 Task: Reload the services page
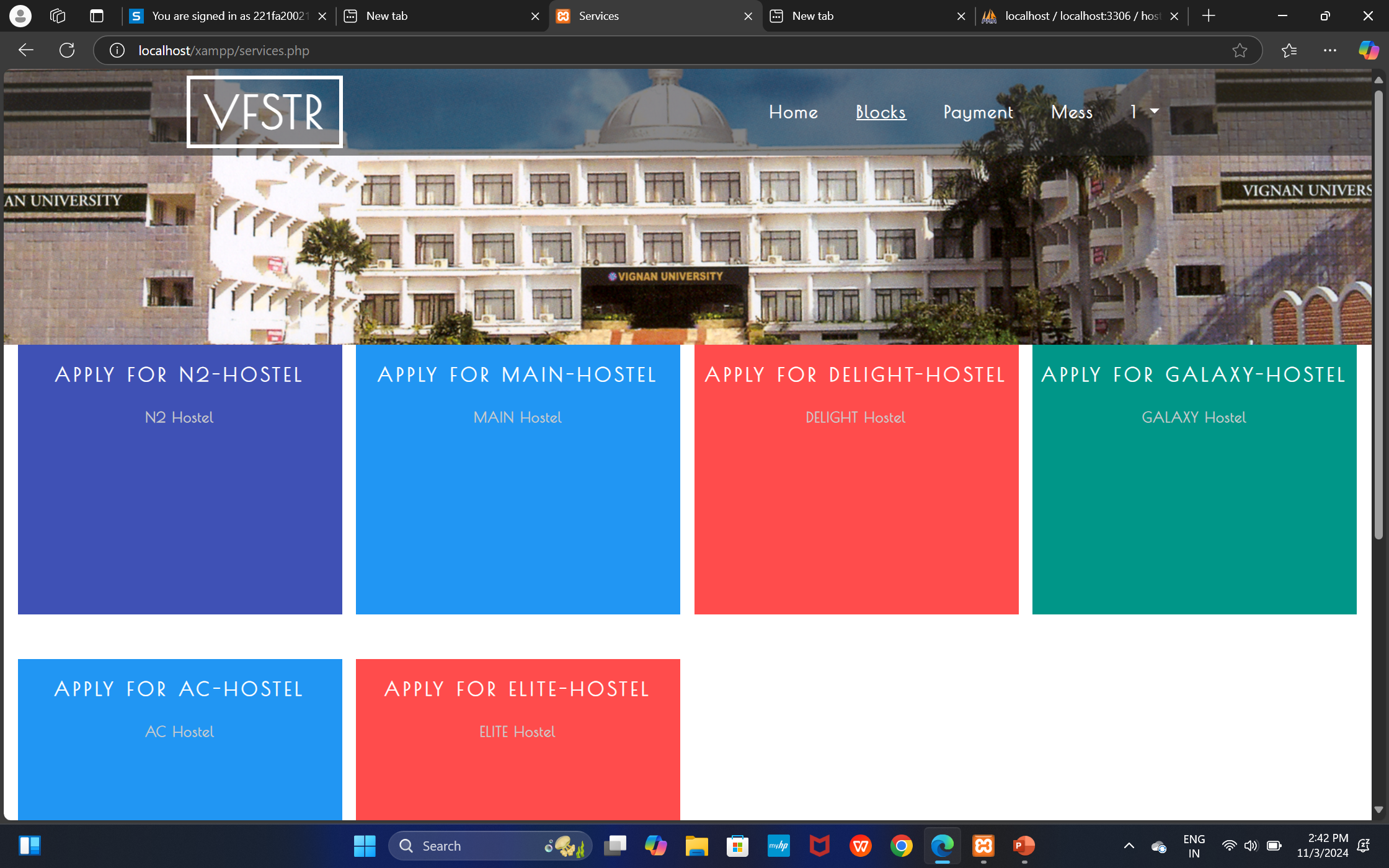click(x=67, y=50)
